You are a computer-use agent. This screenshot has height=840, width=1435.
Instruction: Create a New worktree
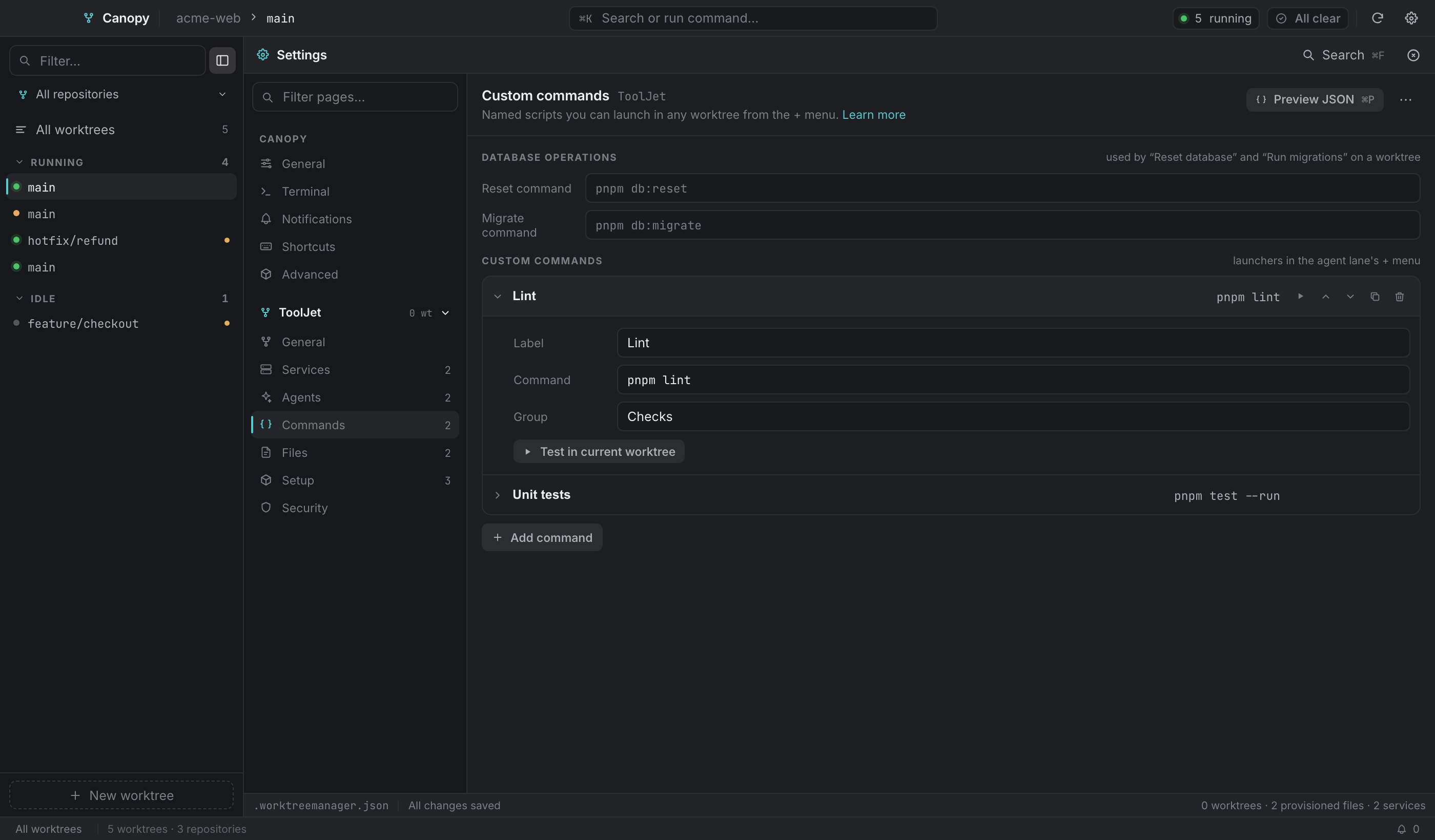point(121,795)
